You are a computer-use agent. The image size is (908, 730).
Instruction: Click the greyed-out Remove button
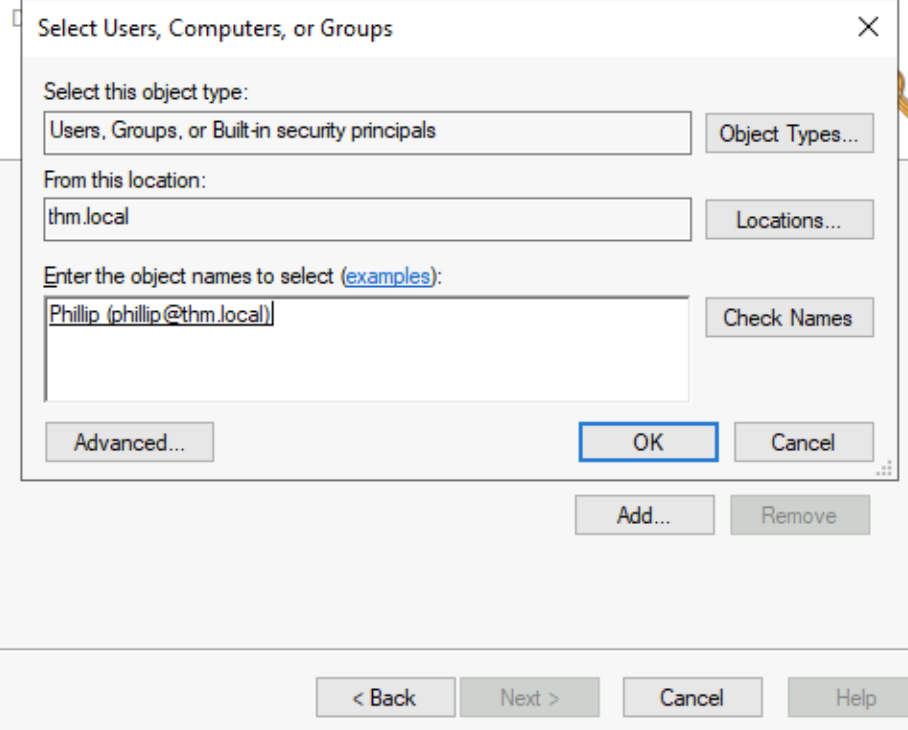[799, 516]
